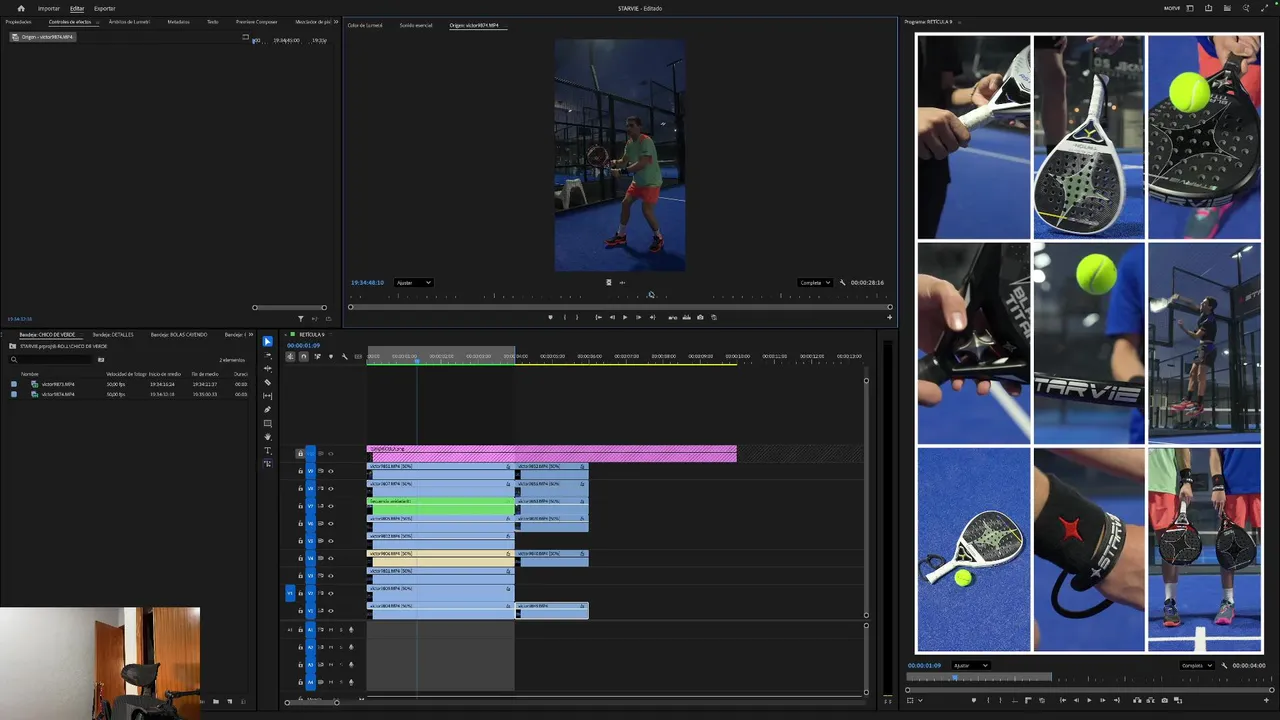Screen dimensions: 1280x720
Task: Open the MOVIE workspace selector
Action: coord(1172,8)
